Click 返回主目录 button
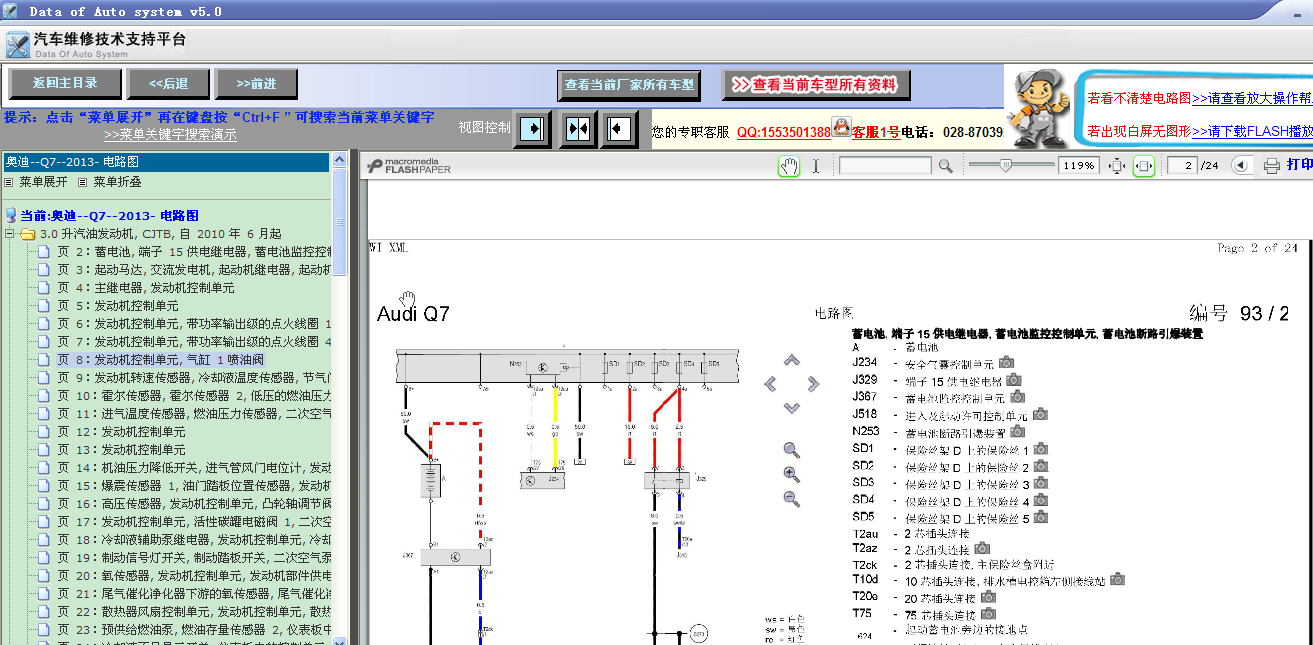The image size is (1313, 645). [x=66, y=83]
